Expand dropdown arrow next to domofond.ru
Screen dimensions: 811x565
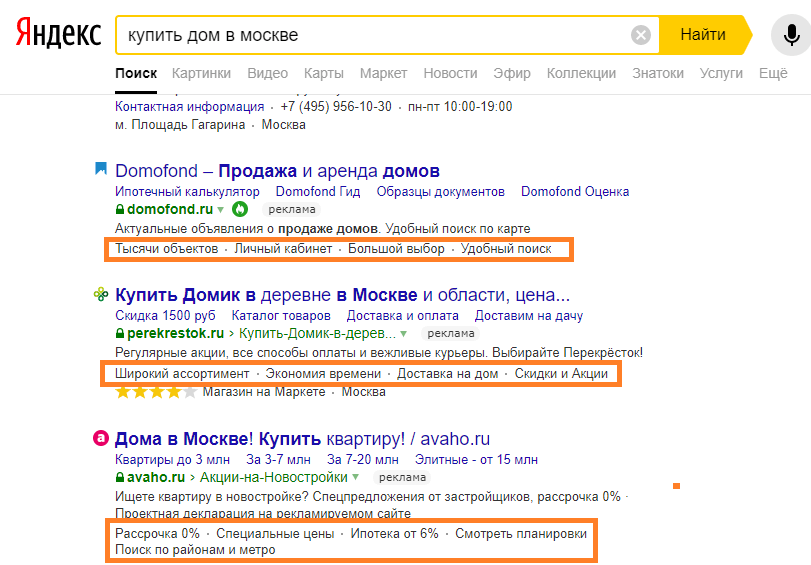point(220,210)
